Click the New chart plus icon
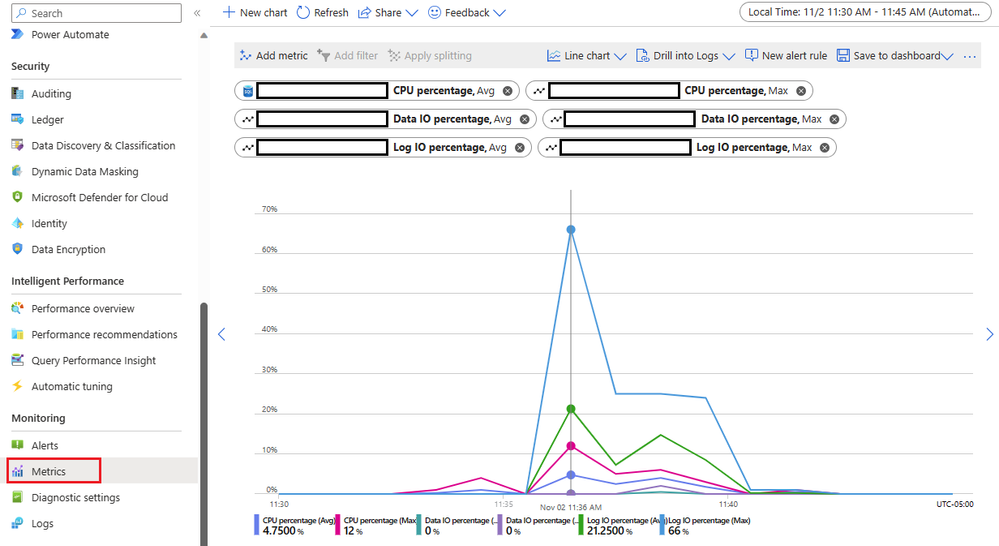 (x=229, y=13)
